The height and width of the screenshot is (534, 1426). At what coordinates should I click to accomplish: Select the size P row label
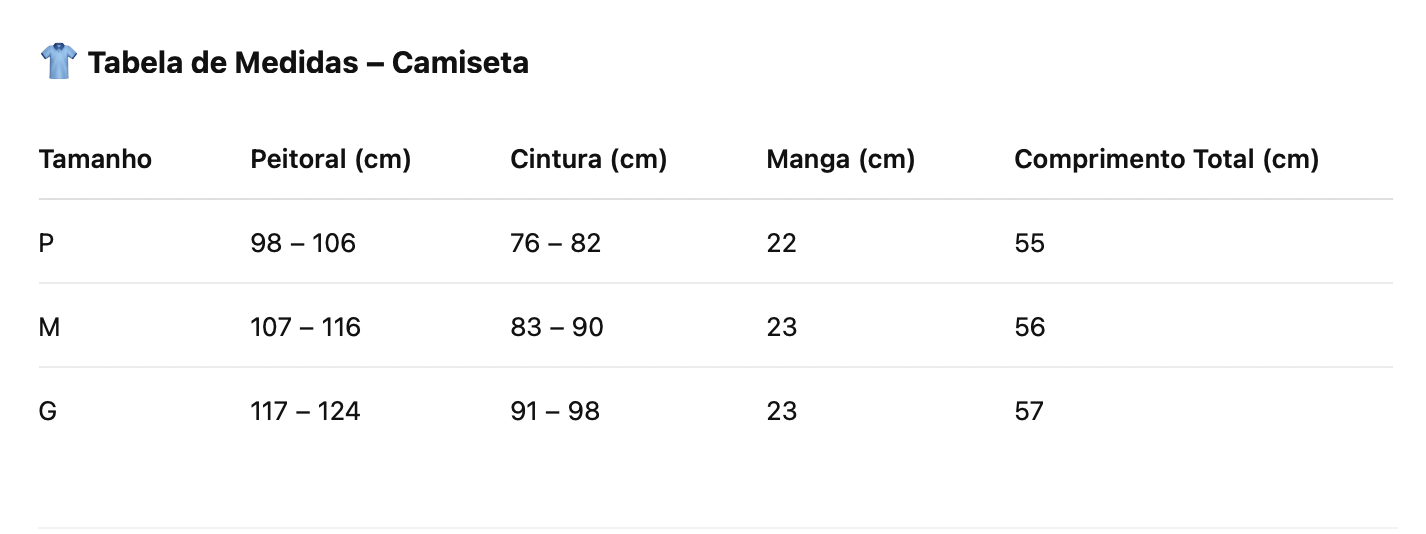(46, 243)
